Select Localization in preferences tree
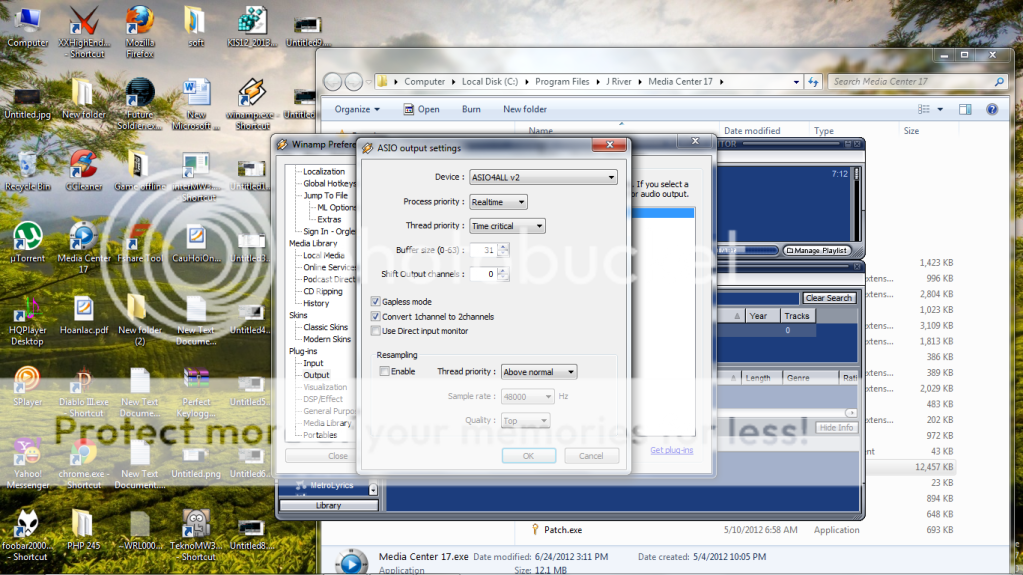This screenshot has height=575, width=1023. click(324, 172)
